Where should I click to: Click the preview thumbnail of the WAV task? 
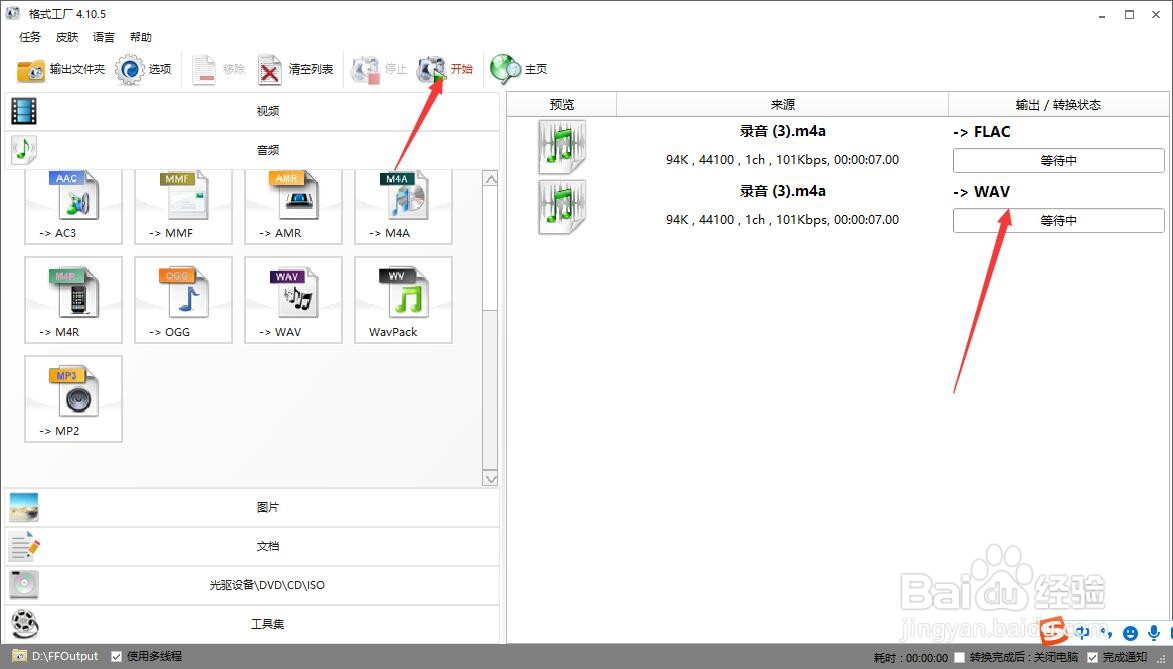pyautogui.click(x=562, y=207)
